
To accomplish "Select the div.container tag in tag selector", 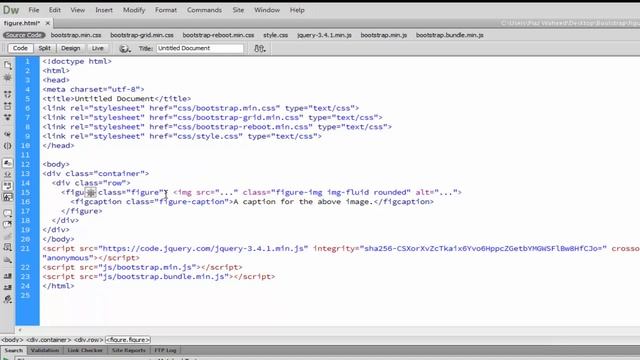I will click(x=49, y=340).
